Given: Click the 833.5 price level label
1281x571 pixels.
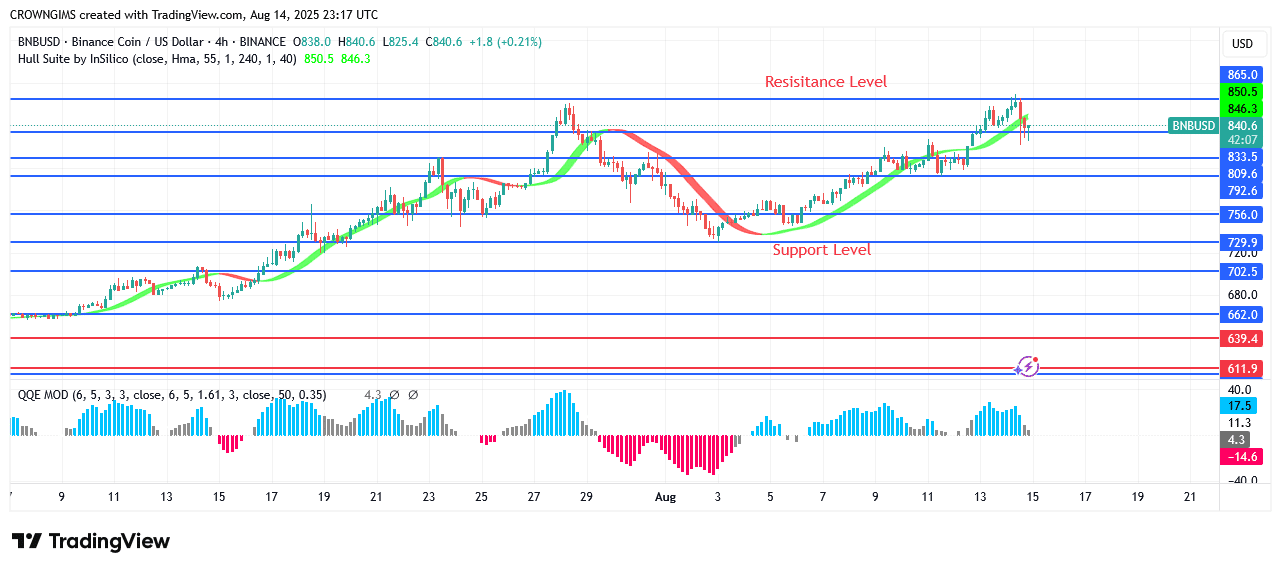Looking at the screenshot, I should point(1241,158).
